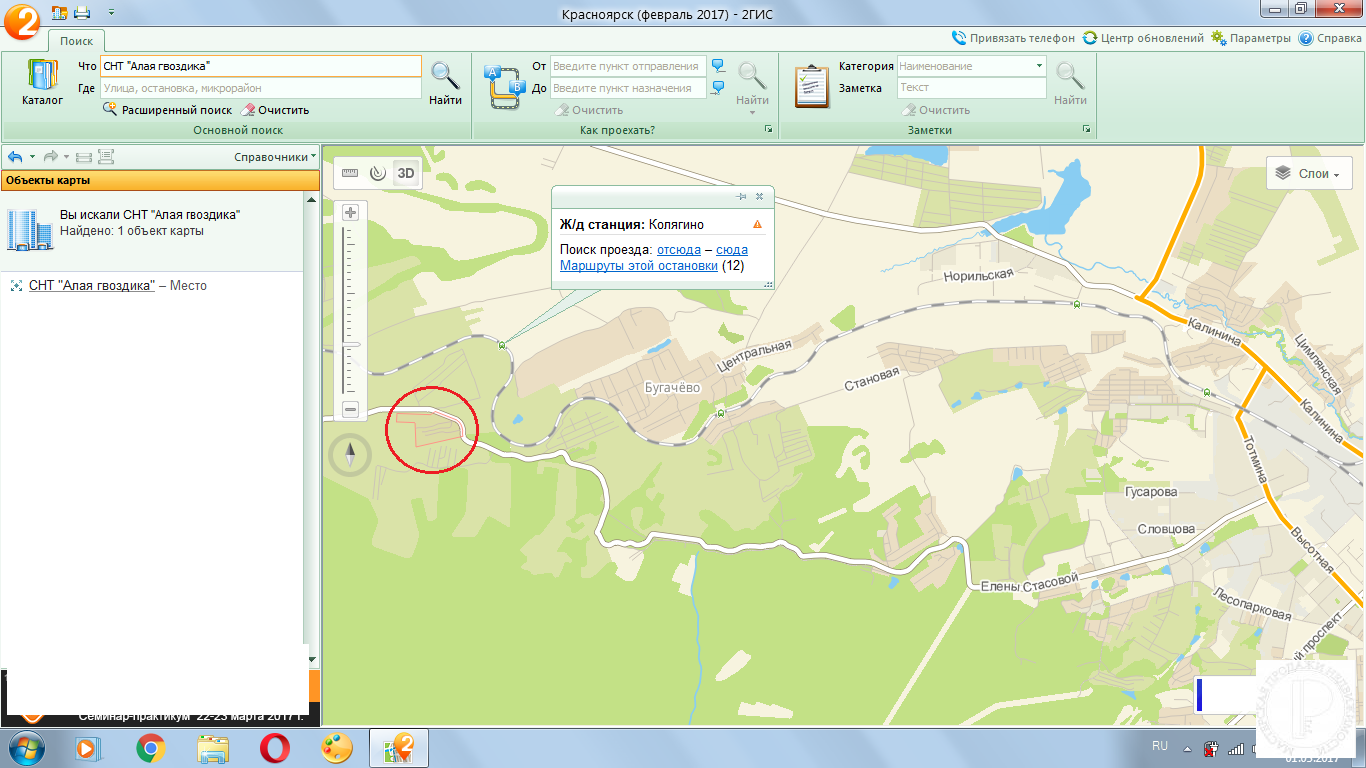Viewport: 1366px width, 768px height.
Task: Click the Что search field
Action: pyautogui.click(x=260, y=66)
